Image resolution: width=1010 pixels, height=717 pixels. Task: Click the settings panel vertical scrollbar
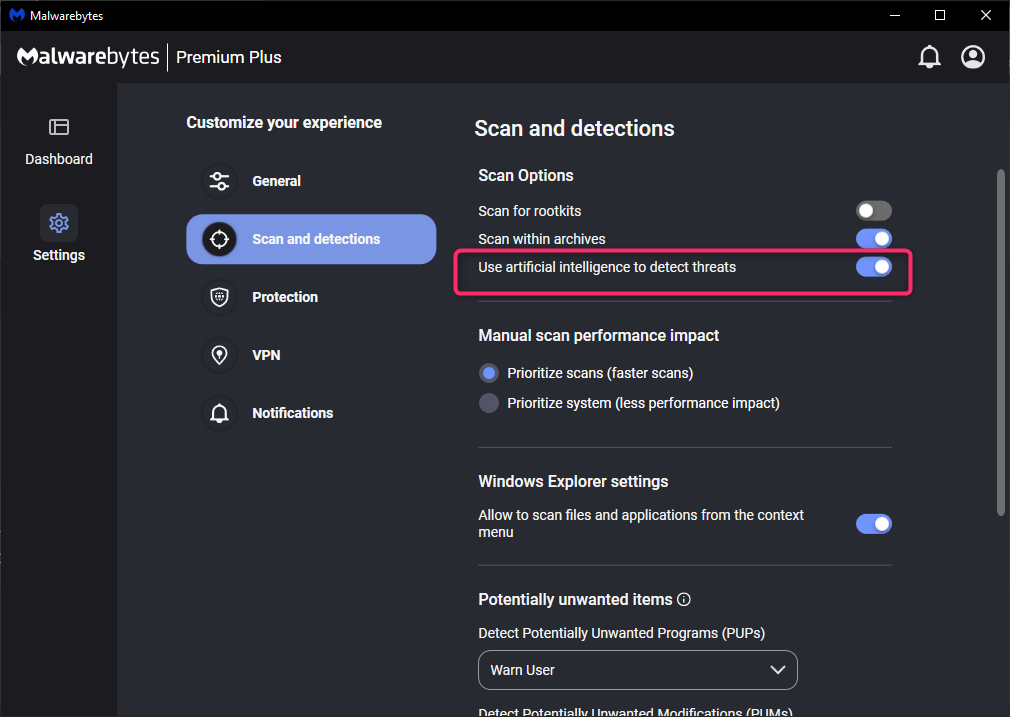coord(1000,342)
